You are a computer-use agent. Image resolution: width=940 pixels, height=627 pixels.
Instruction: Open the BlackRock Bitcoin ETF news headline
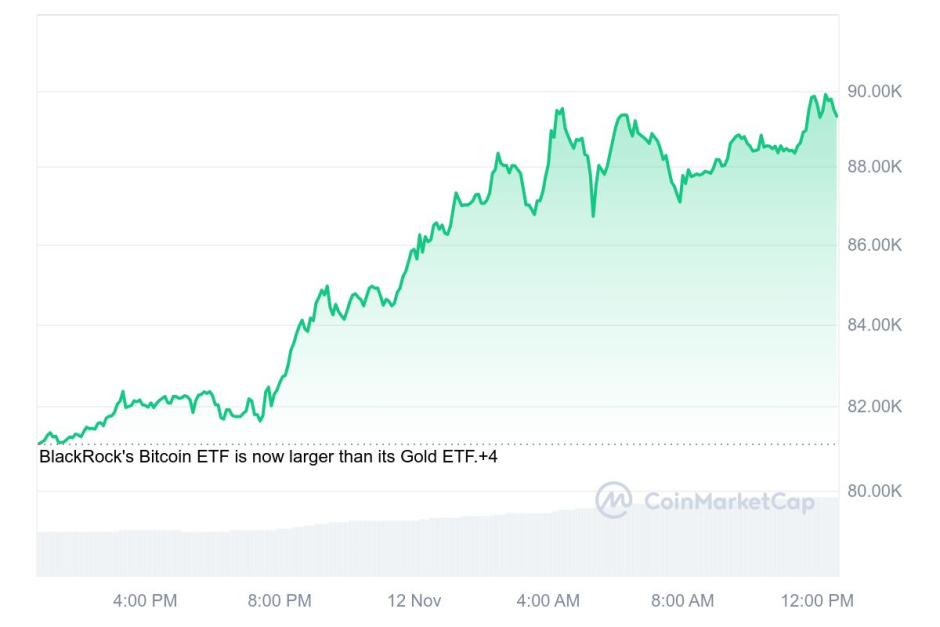257,457
